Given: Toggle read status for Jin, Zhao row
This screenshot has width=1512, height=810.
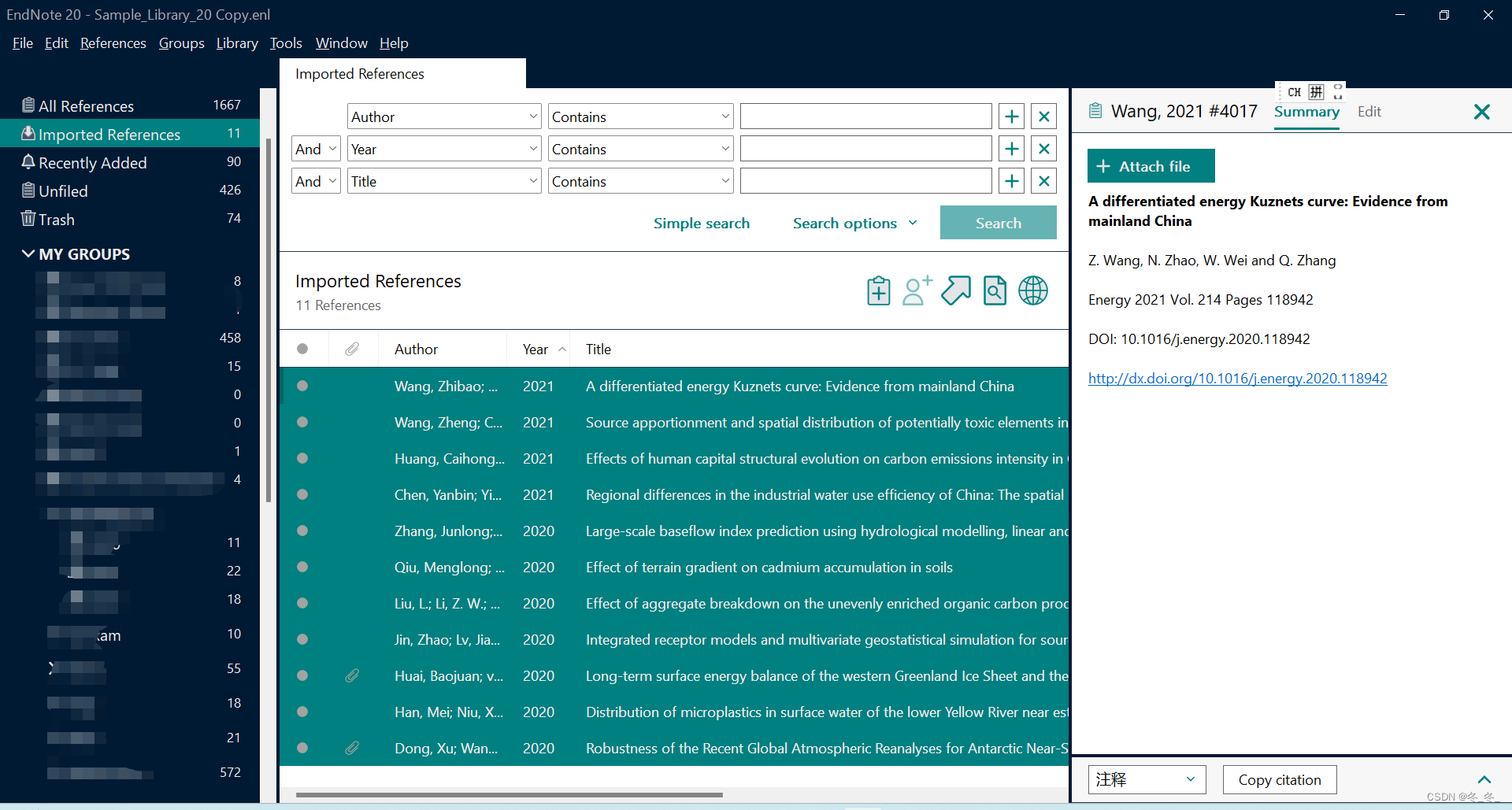Looking at the screenshot, I should coord(302,639).
